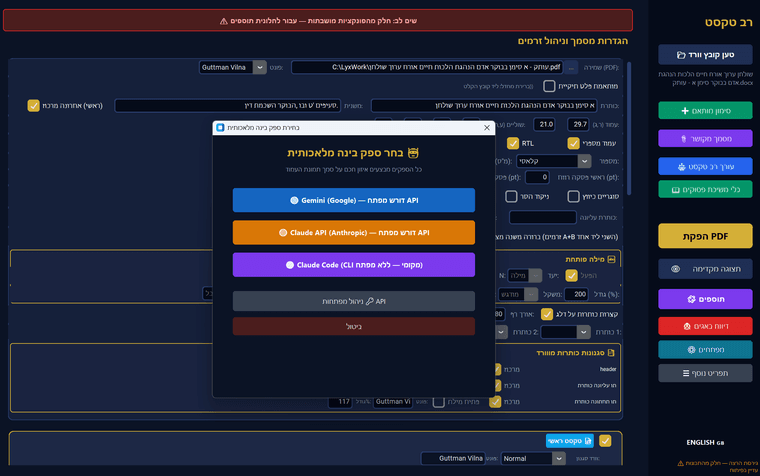This screenshot has width=760, height=476.
Task: Click the bug report icon
Action: tap(687, 326)
